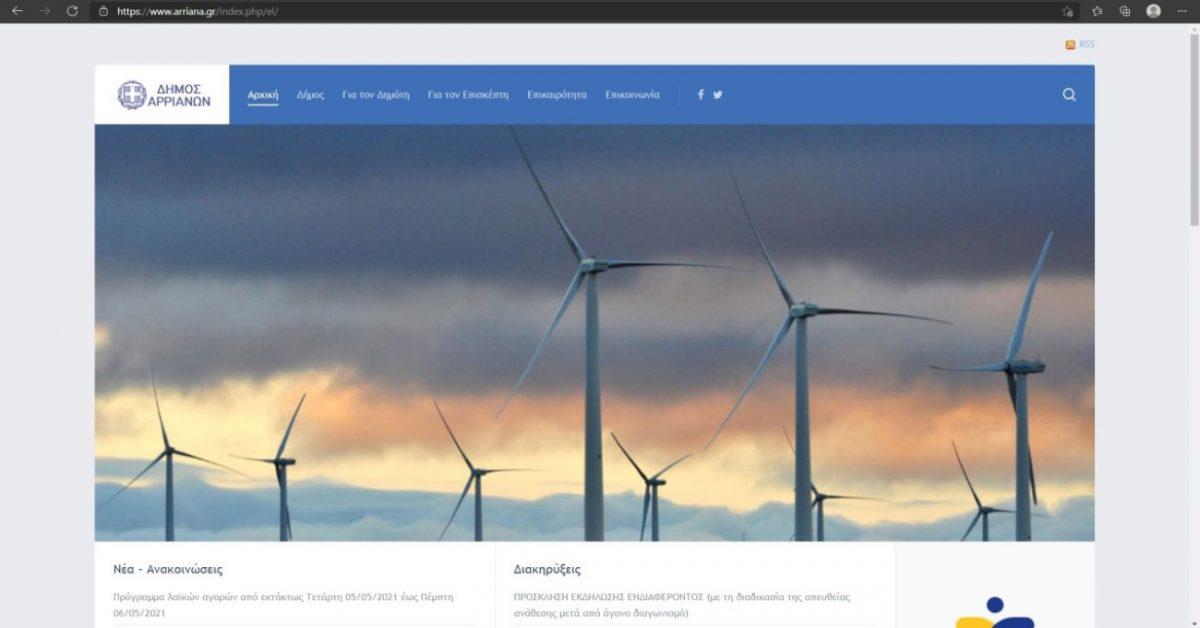Go back using browser back arrow
This screenshot has width=1200, height=628.
pos(17,11)
